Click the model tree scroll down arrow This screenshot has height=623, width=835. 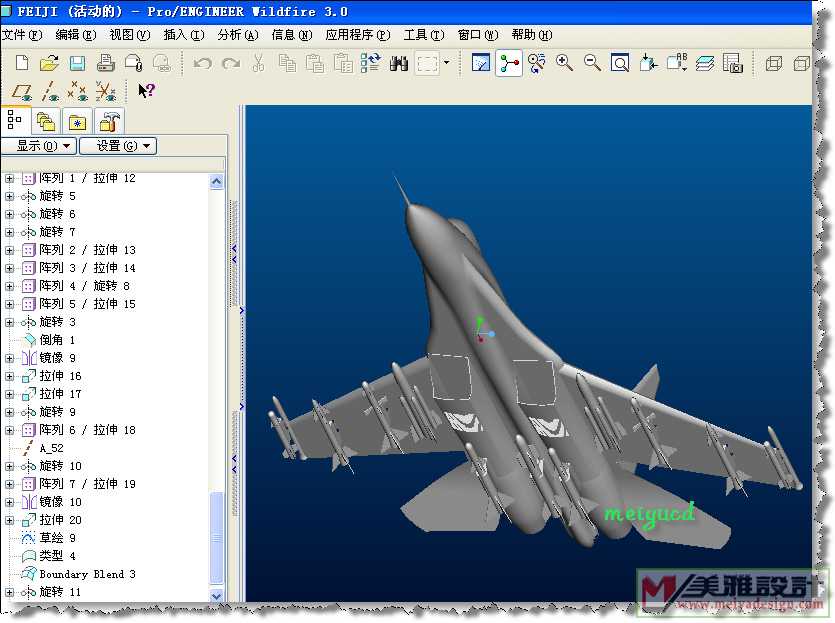pos(216,595)
